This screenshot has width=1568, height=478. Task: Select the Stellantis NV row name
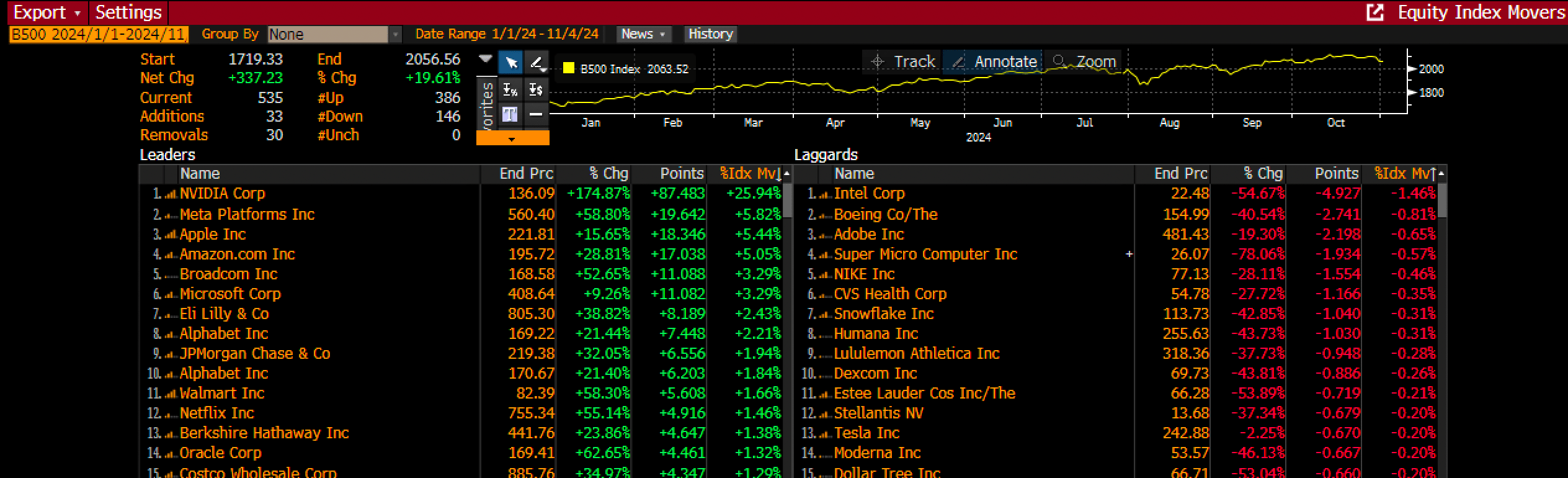[x=878, y=413]
